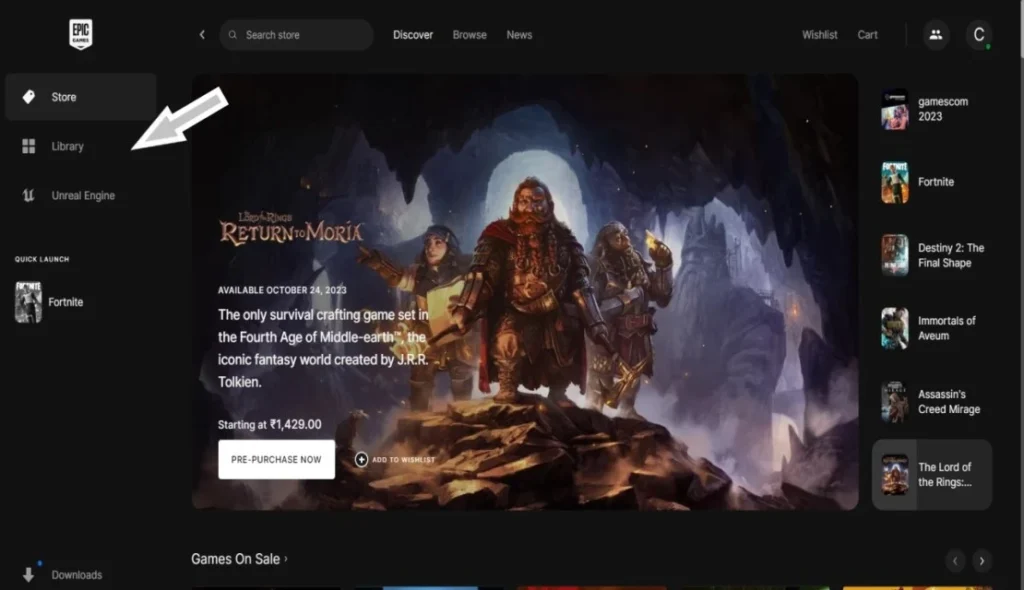Show previous Games On Sale items

[x=955, y=561]
